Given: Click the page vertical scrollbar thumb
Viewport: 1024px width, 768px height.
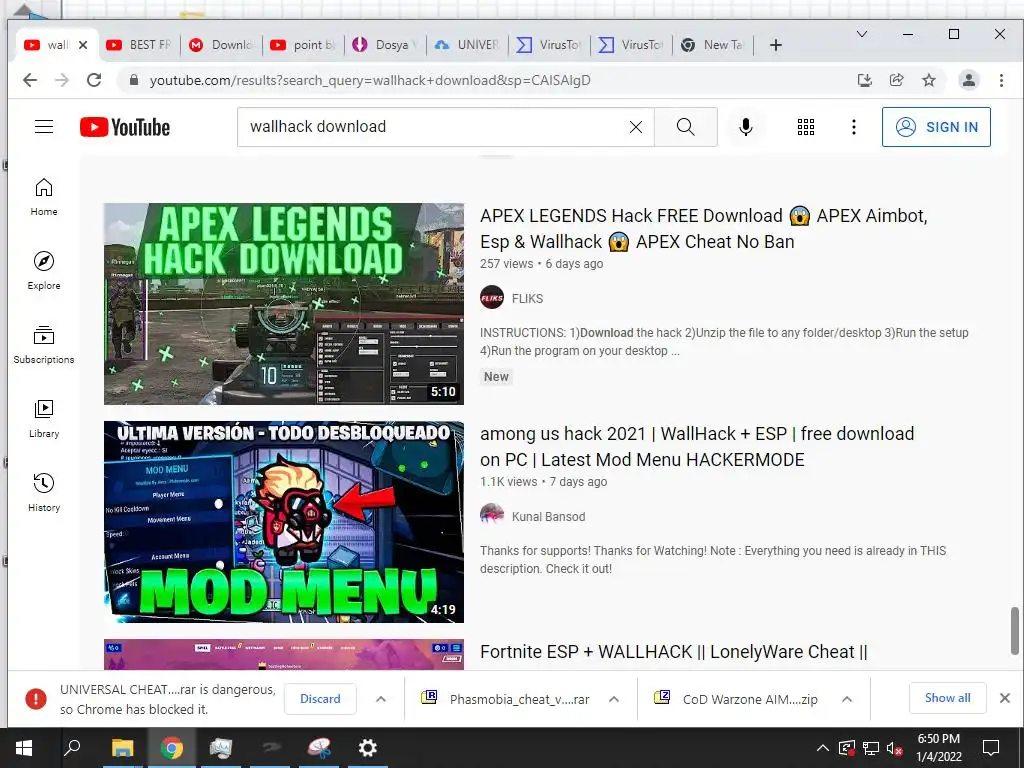Looking at the screenshot, I should coord(1014,630).
